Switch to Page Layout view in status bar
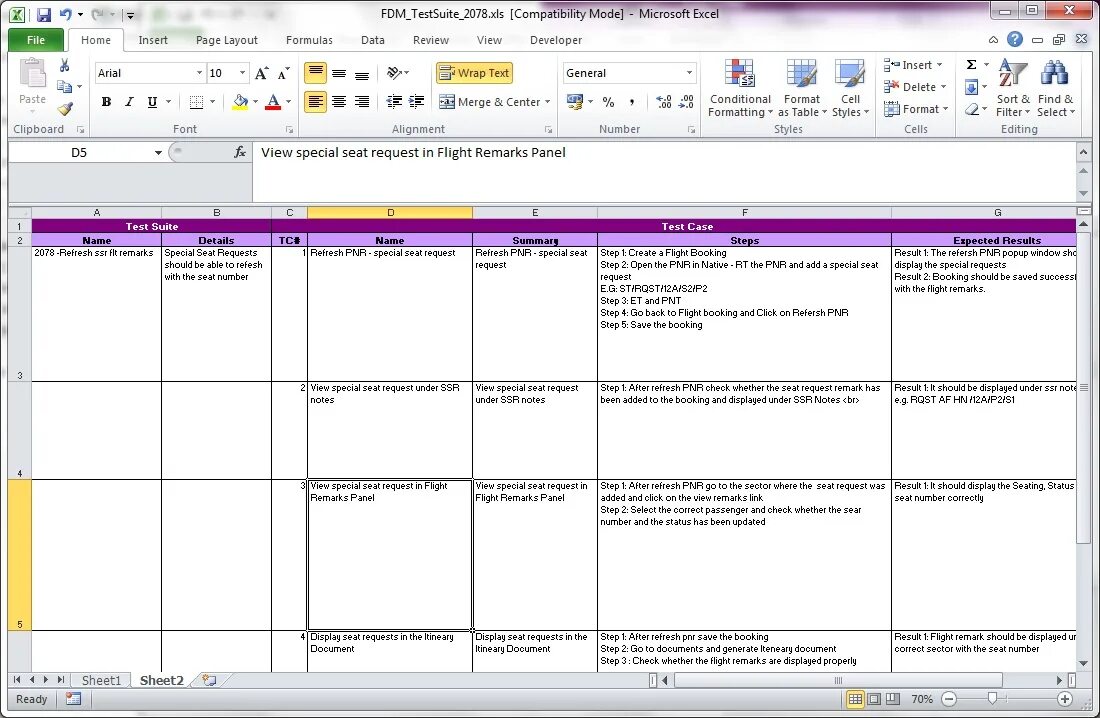 [874, 699]
